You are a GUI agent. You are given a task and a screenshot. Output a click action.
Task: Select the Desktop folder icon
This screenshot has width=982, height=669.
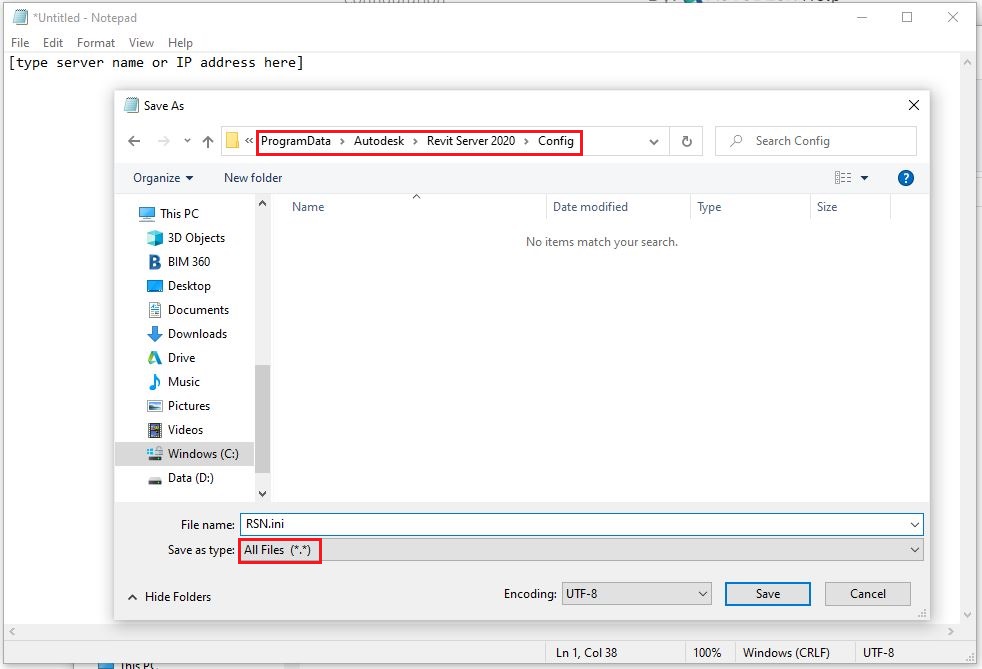(154, 286)
